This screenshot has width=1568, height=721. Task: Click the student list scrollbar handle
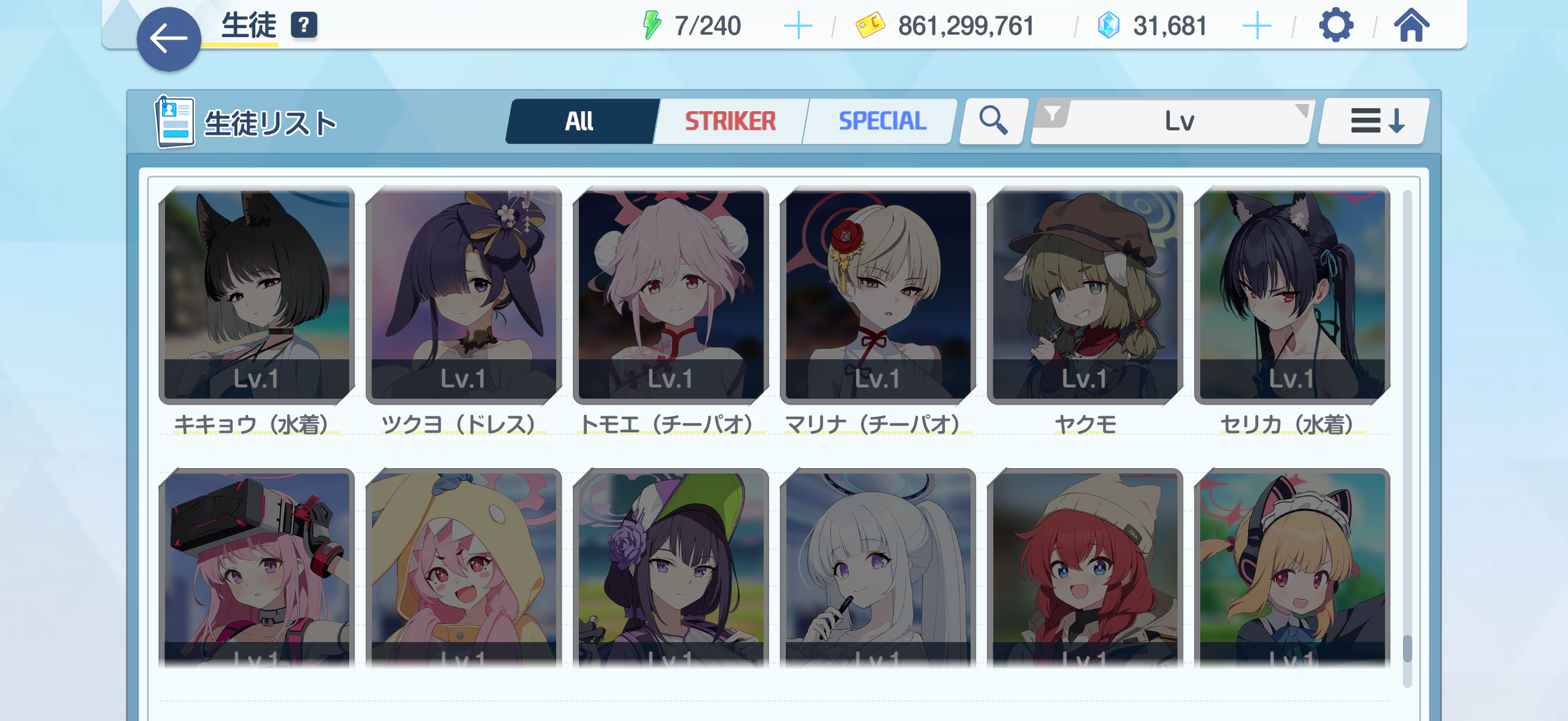tap(1407, 649)
